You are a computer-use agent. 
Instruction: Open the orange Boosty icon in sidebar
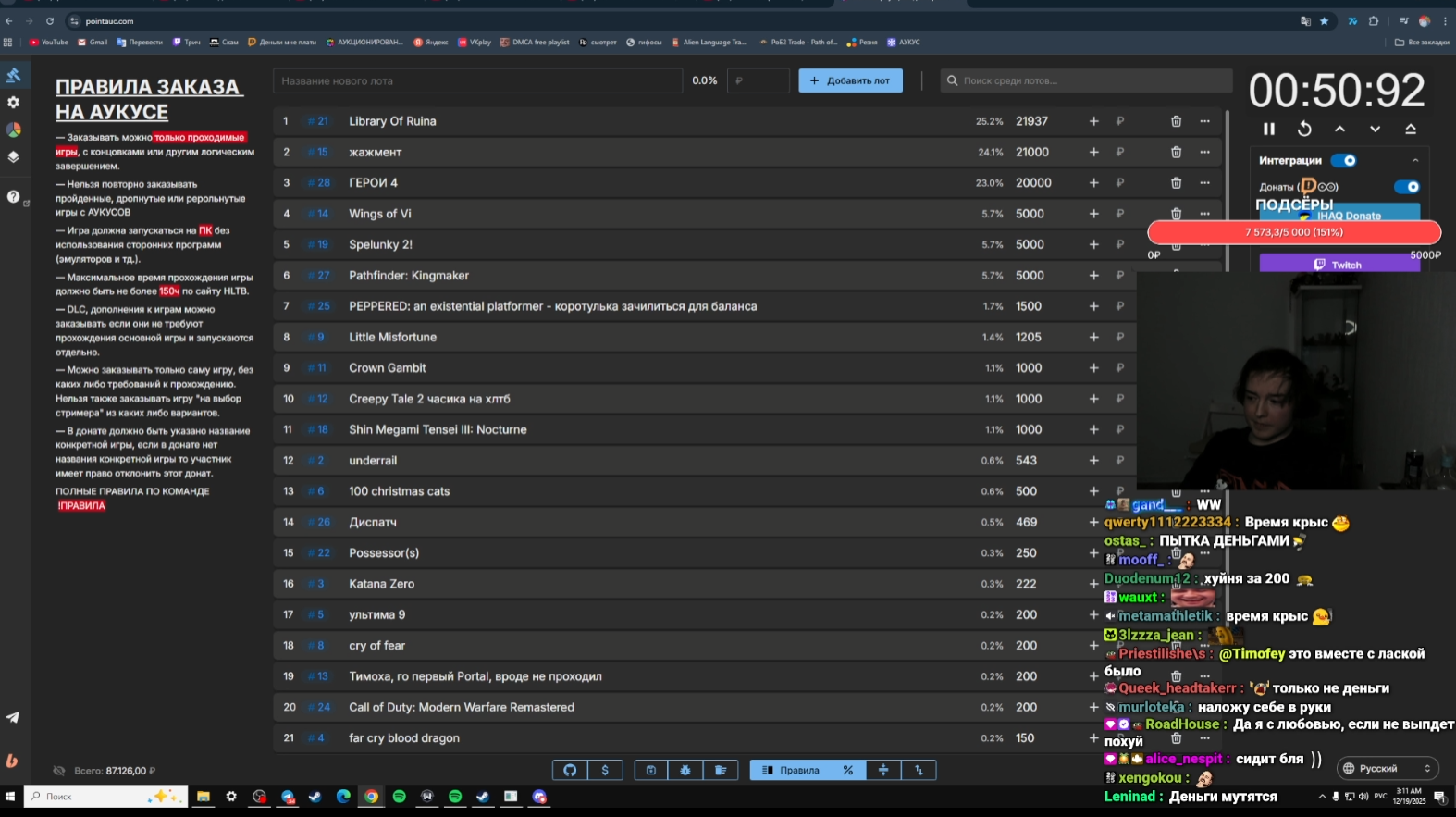pos(13,761)
